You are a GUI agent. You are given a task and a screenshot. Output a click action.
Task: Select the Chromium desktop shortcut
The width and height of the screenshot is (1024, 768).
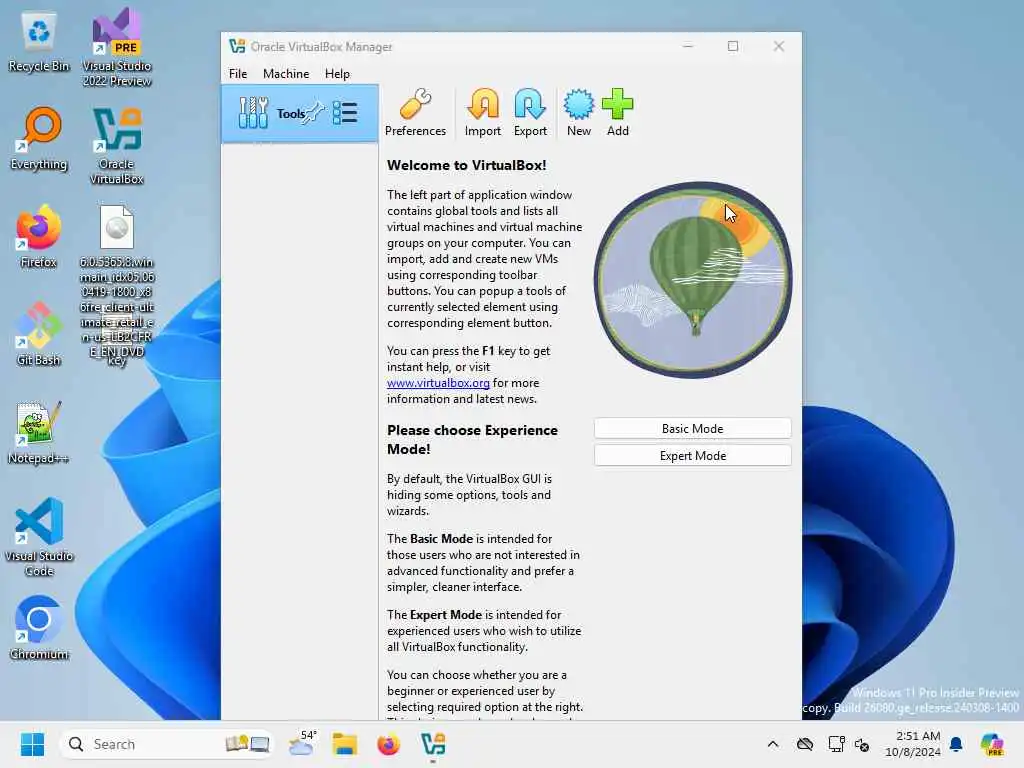pos(39,628)
